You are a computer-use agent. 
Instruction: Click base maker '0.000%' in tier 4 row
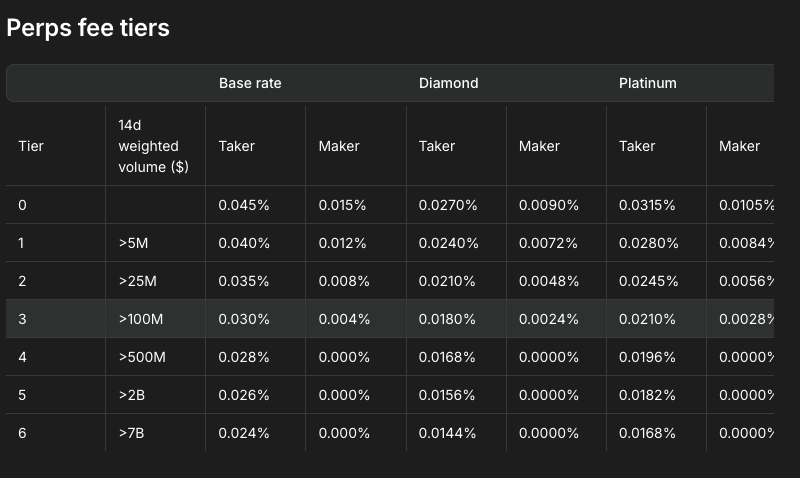pyautogui.click(x=344, y=357)
